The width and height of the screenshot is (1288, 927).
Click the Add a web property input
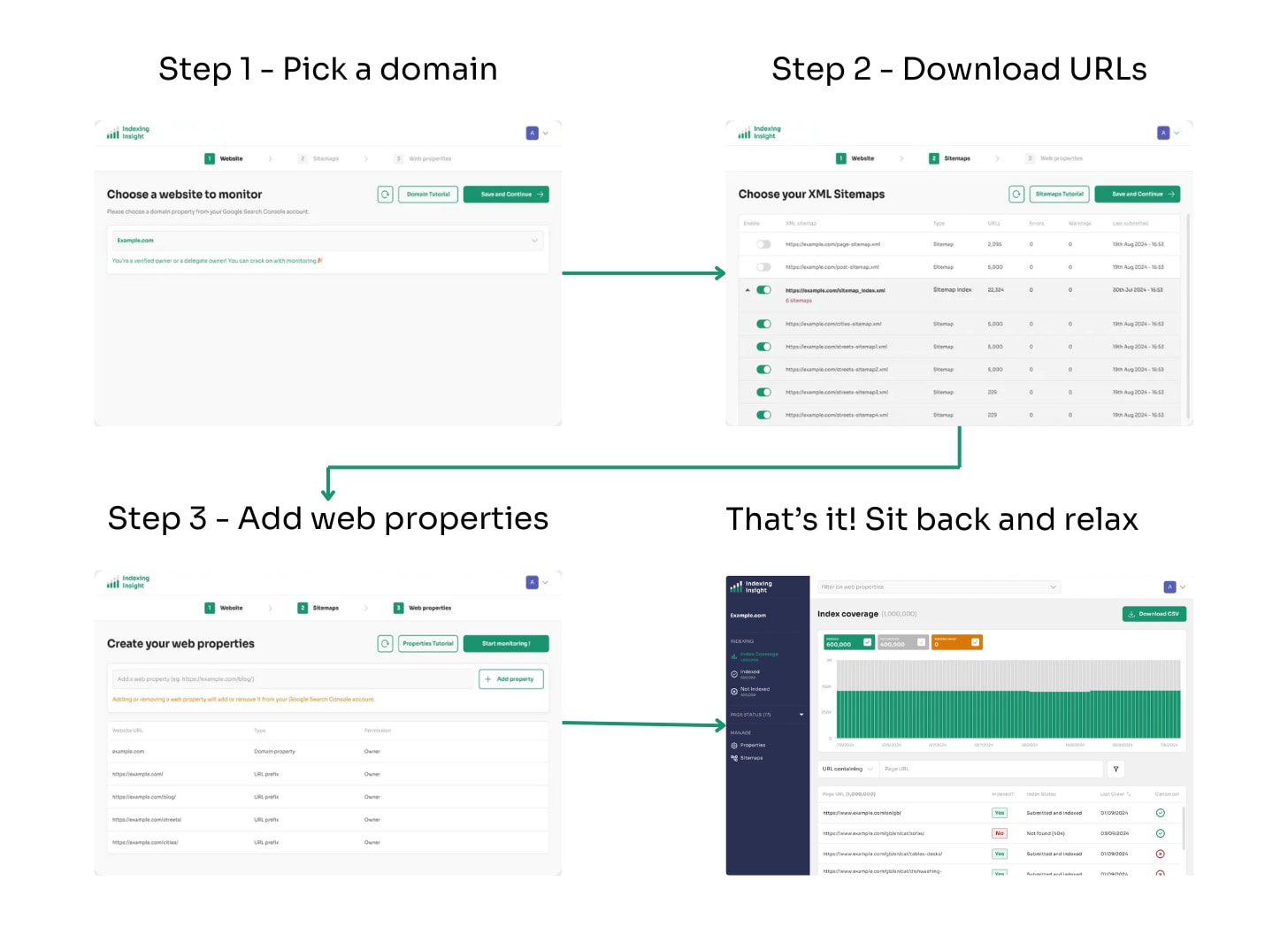[x=293, y=679]
